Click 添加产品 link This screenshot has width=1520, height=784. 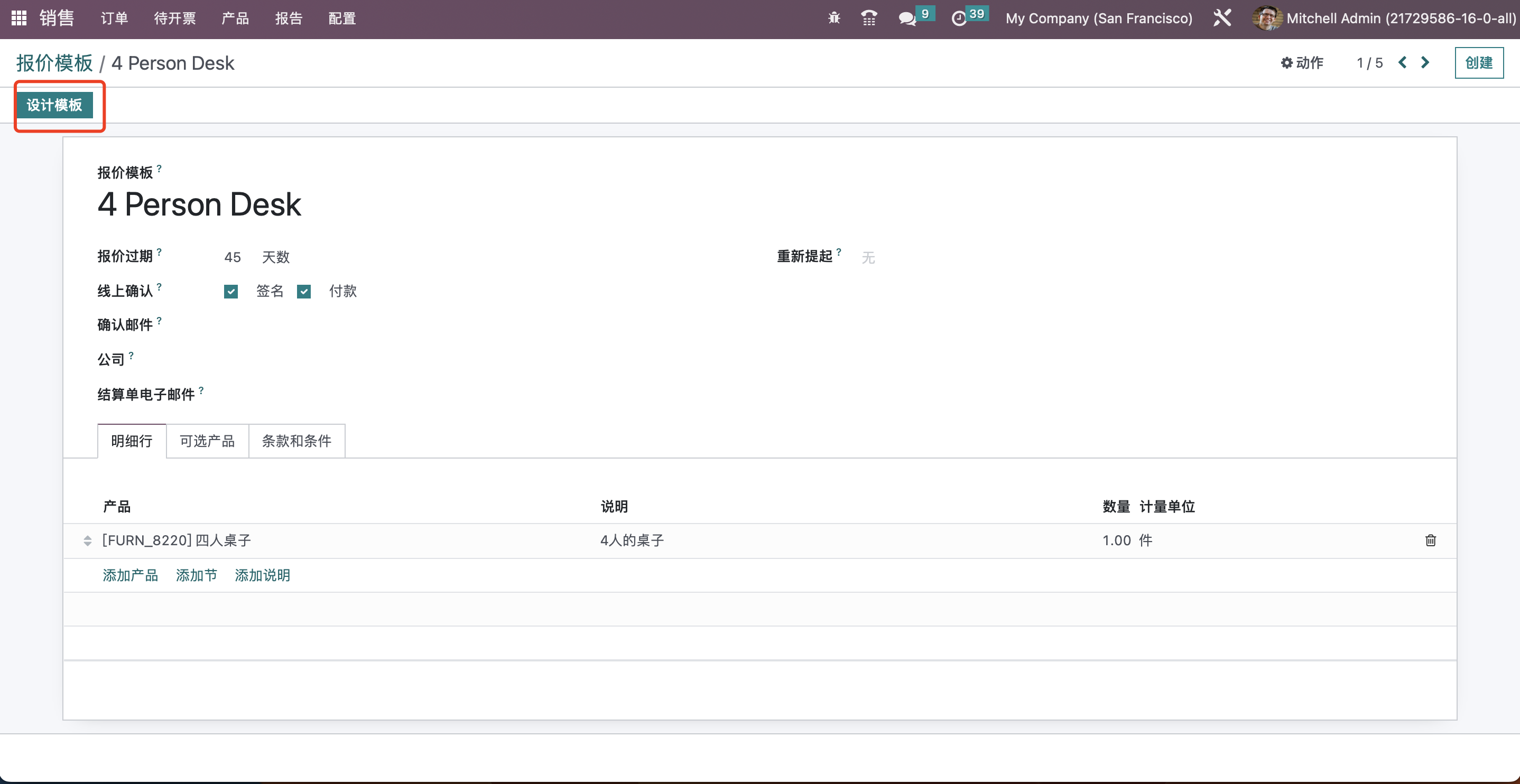point(131,575)
